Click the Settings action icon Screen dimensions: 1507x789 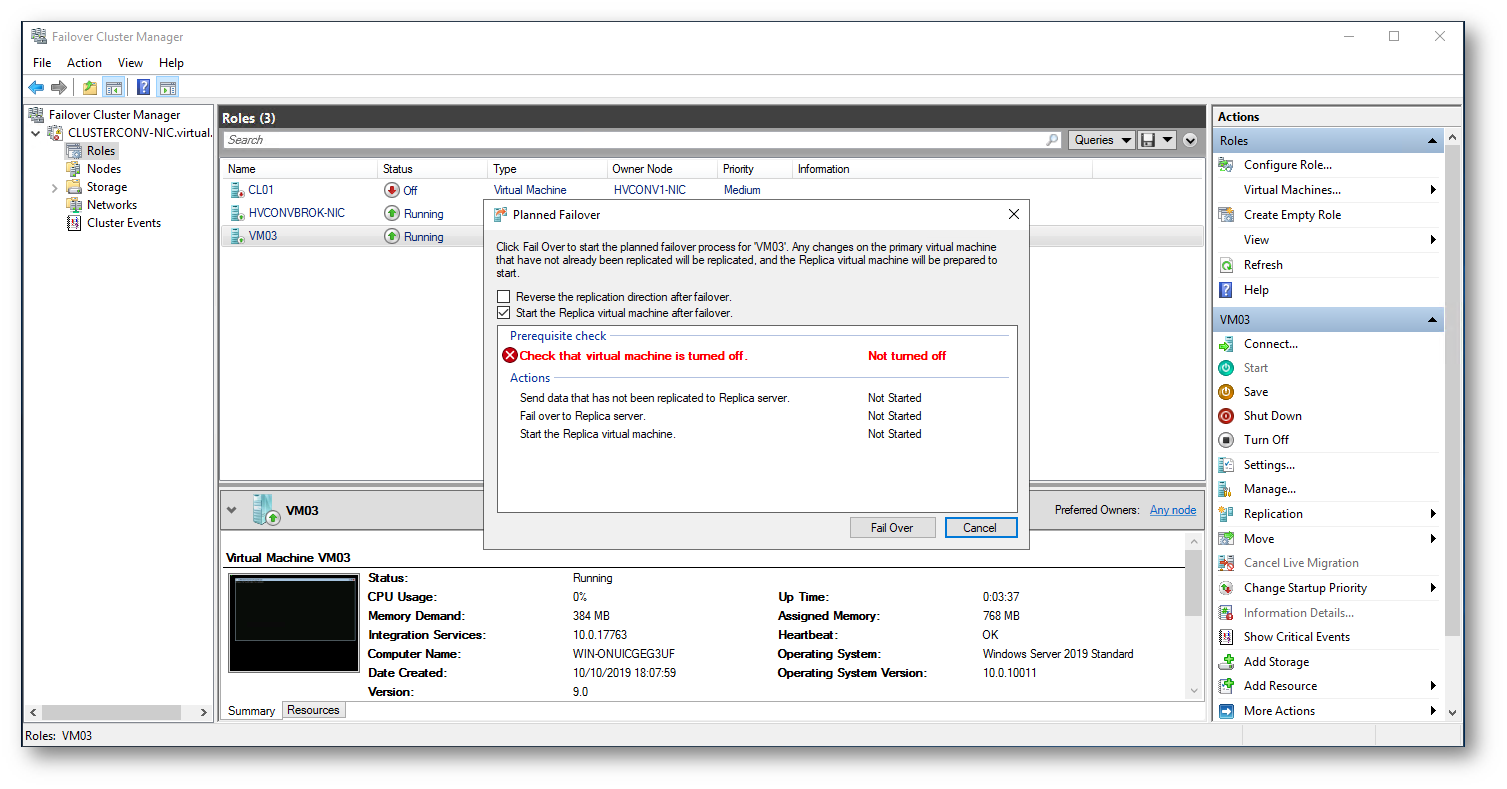click(1226, 465)
